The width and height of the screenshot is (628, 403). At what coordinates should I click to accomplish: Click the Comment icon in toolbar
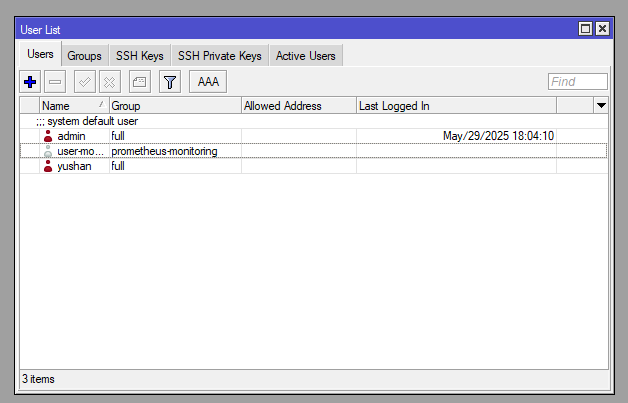[140, 82]
